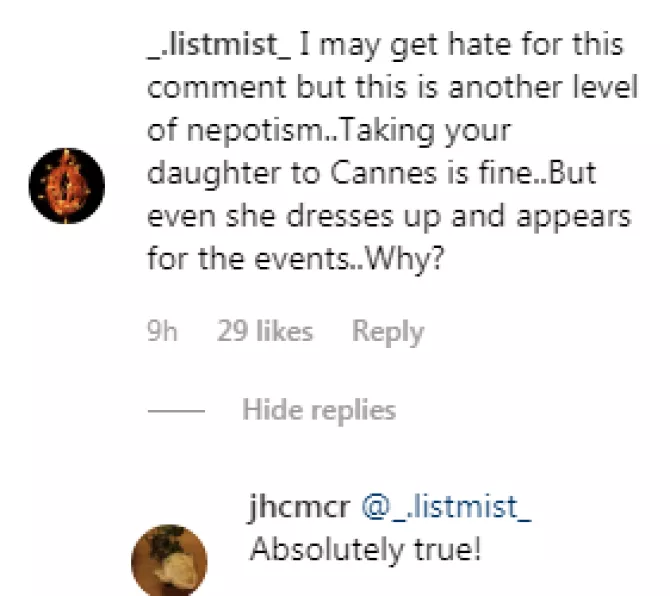670x596 pixels.
Task: Click 'I may get hate for this' line
Action: (x=461, y=45)
